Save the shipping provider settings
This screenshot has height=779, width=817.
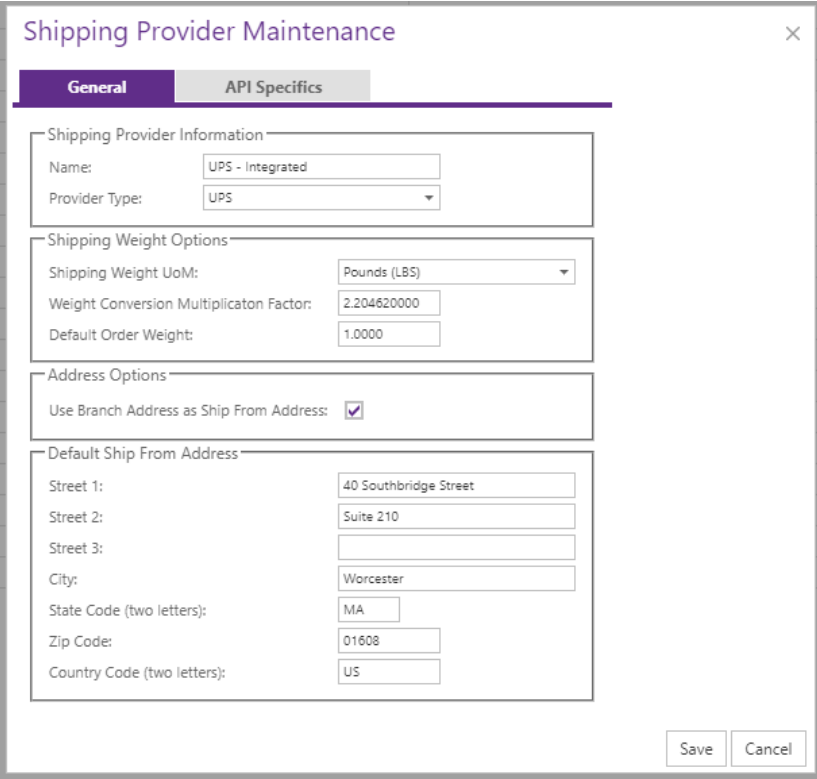point(696,749)
